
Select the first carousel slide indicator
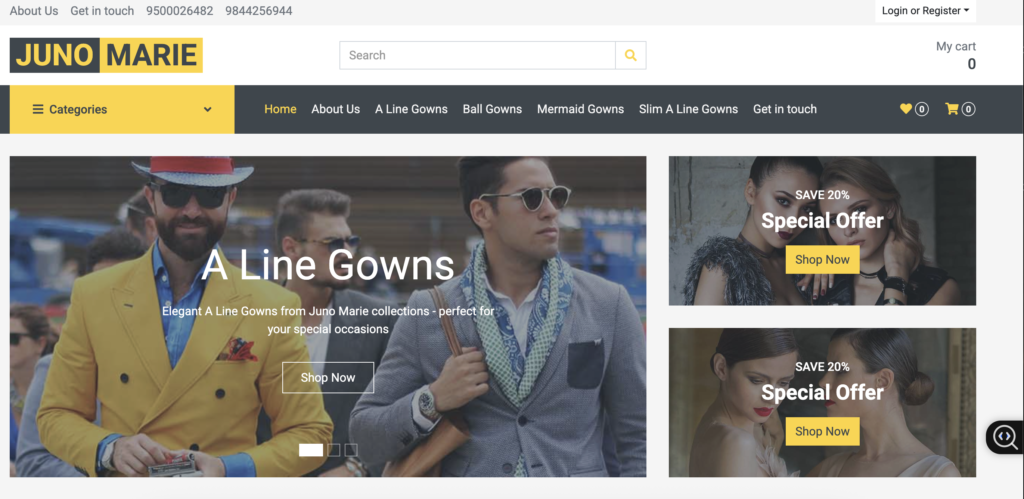click(x=311, y=450)
